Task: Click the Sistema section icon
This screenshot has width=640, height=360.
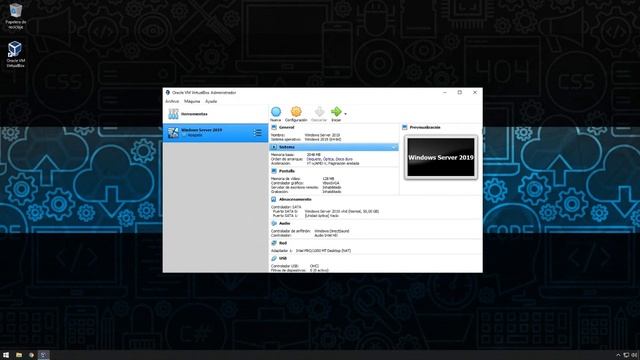Action: click(x=274, y=147)
